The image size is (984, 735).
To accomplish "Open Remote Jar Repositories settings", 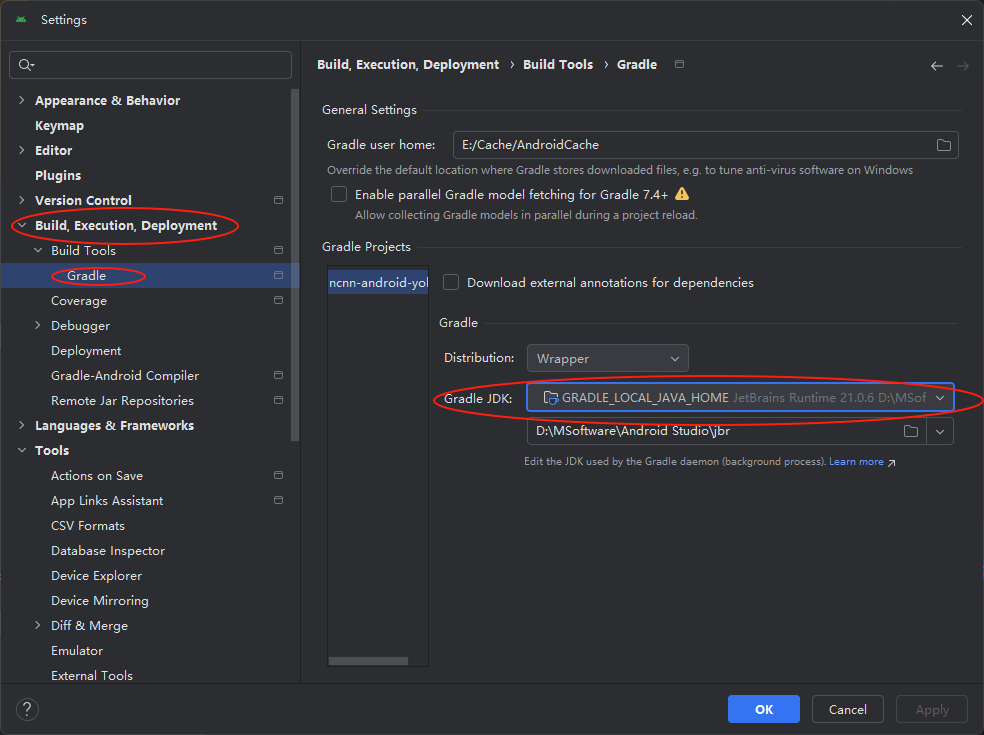I will [x=122, y=400].
